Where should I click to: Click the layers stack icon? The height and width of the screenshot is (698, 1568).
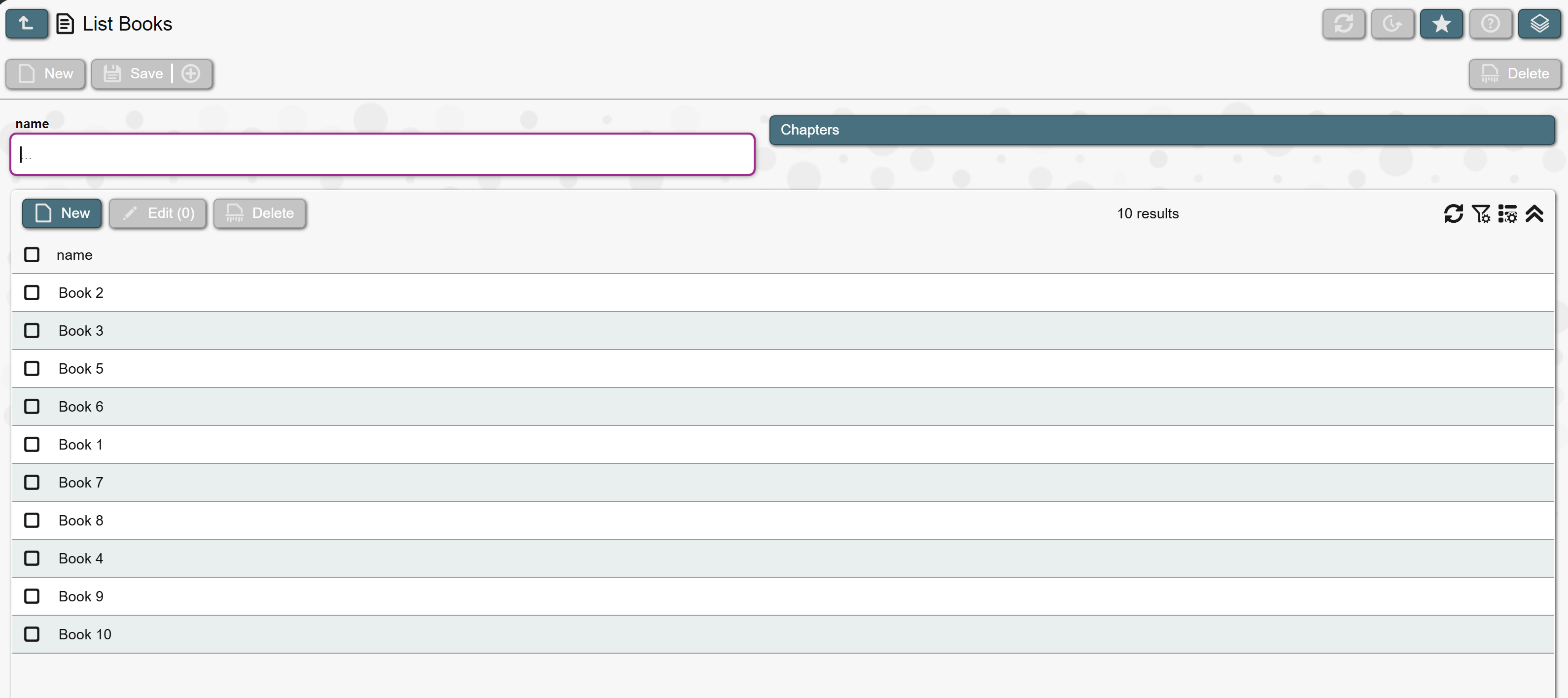[1539, 24]
